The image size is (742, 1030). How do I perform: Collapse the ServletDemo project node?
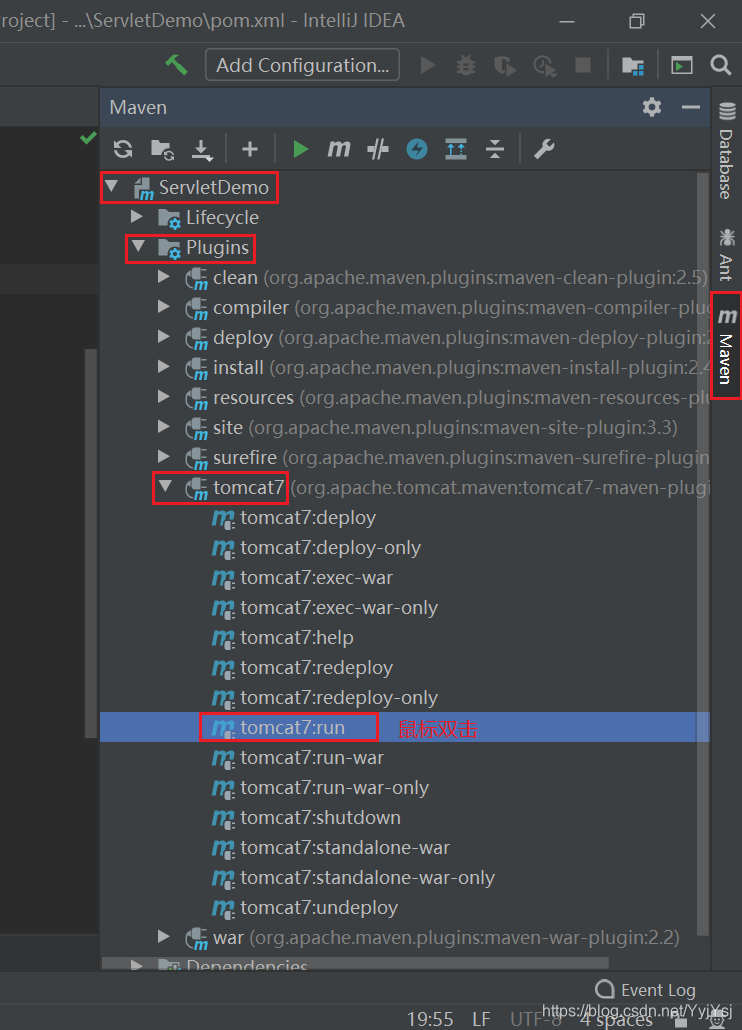(x=112, y=187)
